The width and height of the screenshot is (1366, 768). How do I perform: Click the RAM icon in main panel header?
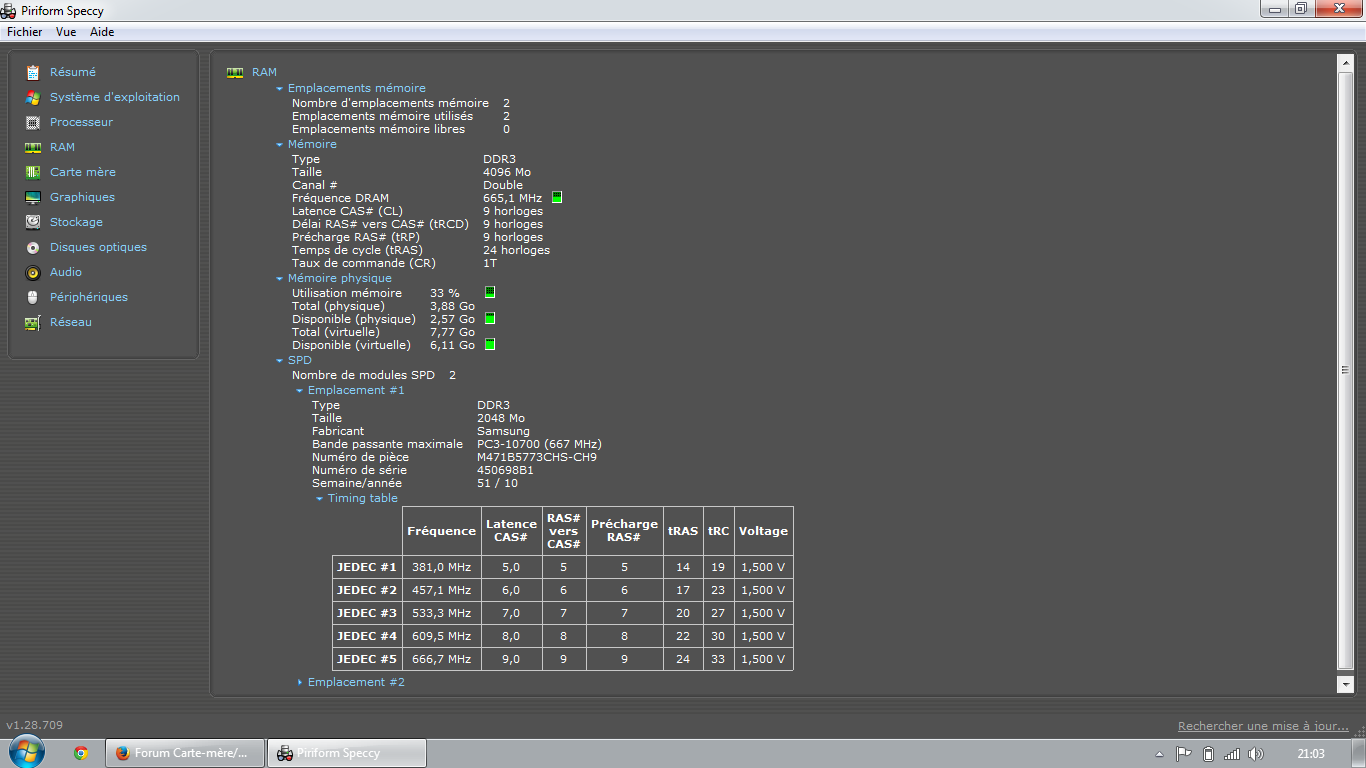click(x=235, y=72)
